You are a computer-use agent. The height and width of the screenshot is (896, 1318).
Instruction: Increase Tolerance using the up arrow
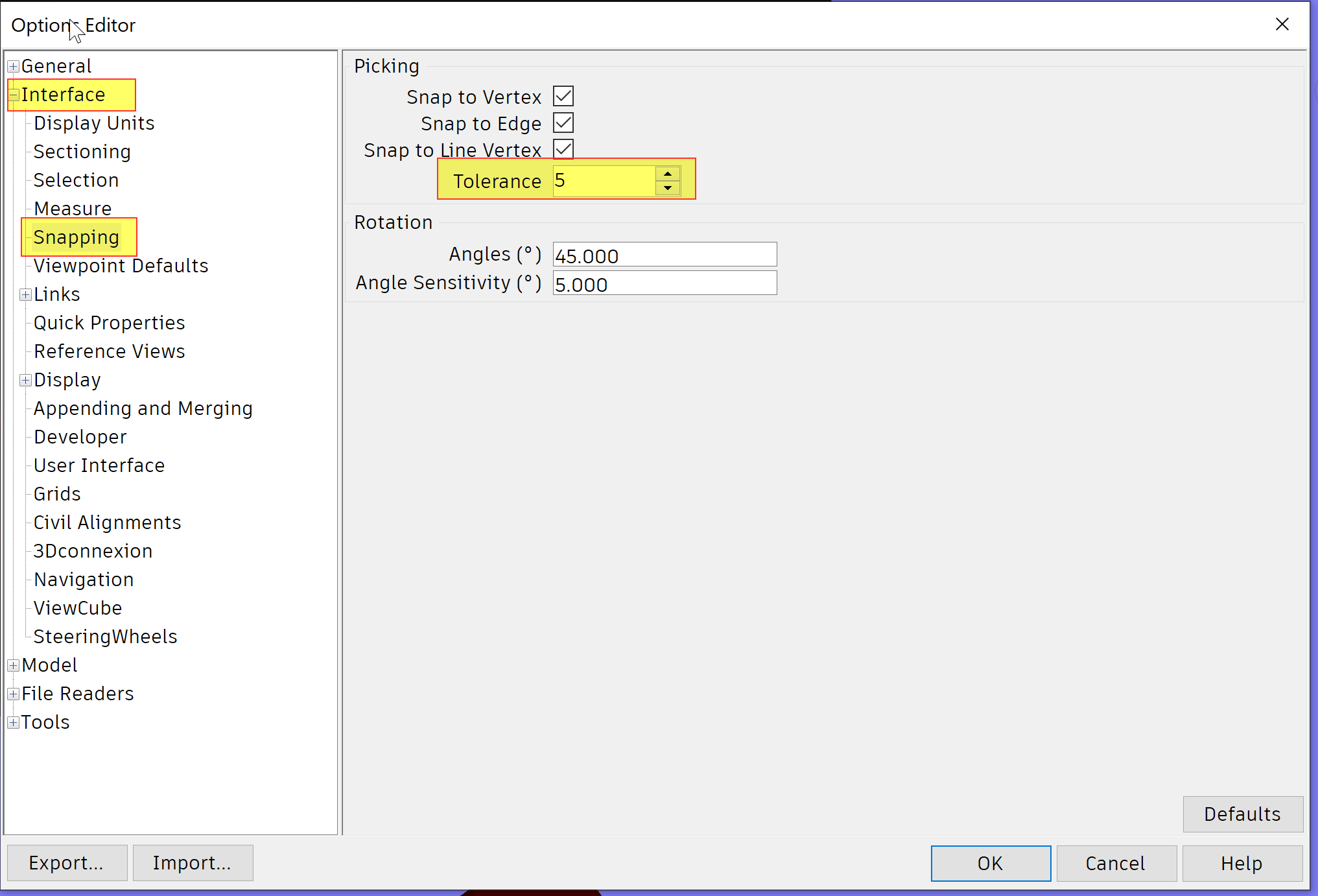click(668, 172)
